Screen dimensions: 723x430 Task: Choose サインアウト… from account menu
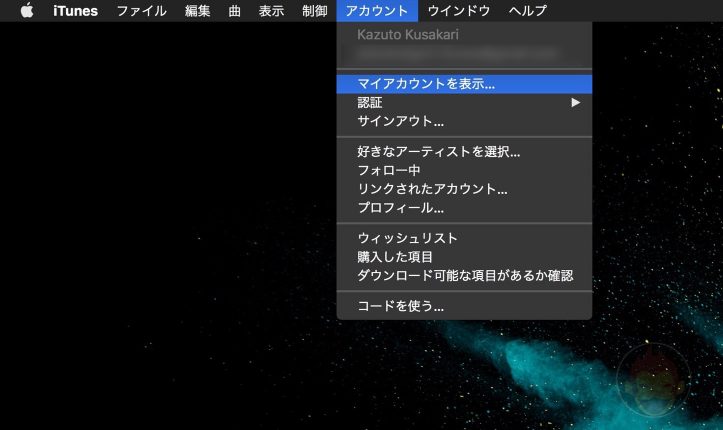coord(464,121)
